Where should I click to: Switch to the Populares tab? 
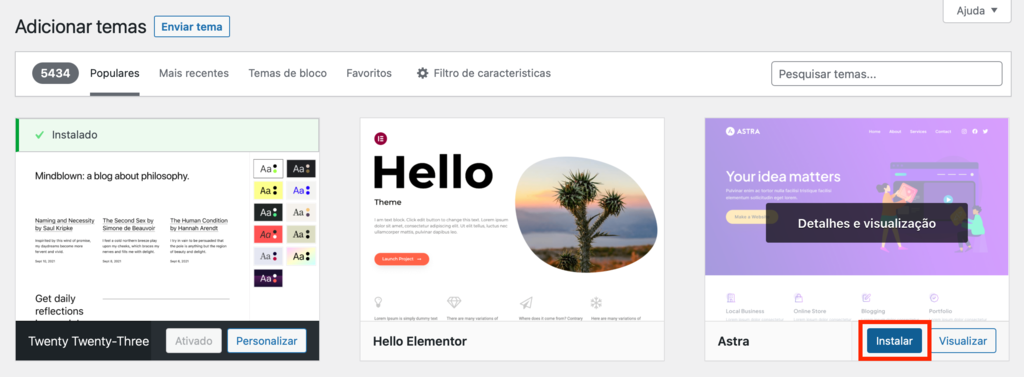115,73
